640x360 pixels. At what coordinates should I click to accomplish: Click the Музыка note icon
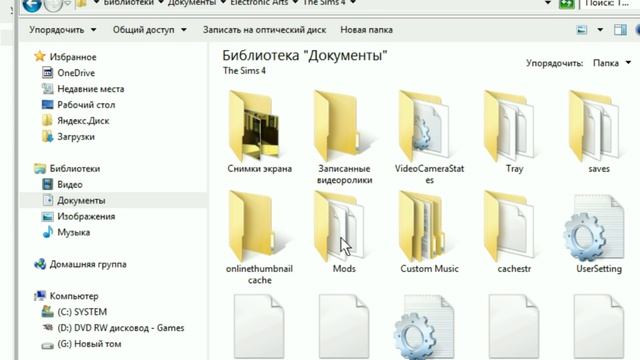coord(47,232)
